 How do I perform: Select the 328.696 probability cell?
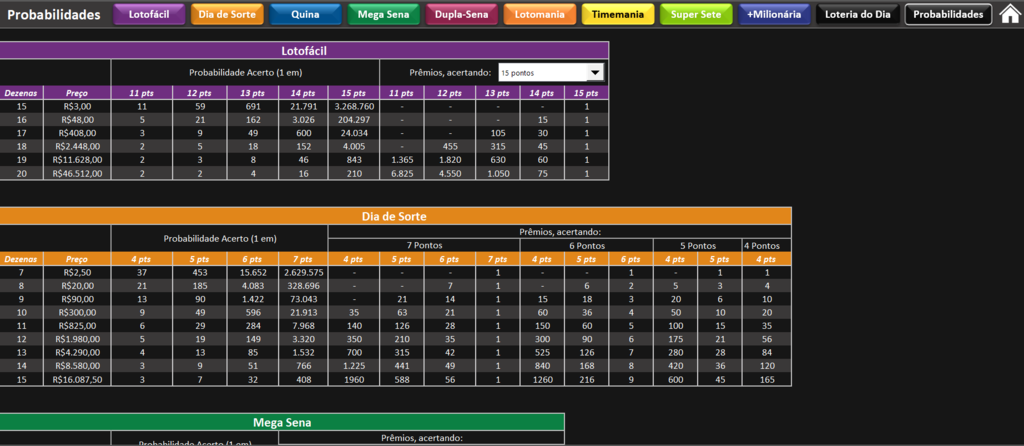tap(304, 285)
